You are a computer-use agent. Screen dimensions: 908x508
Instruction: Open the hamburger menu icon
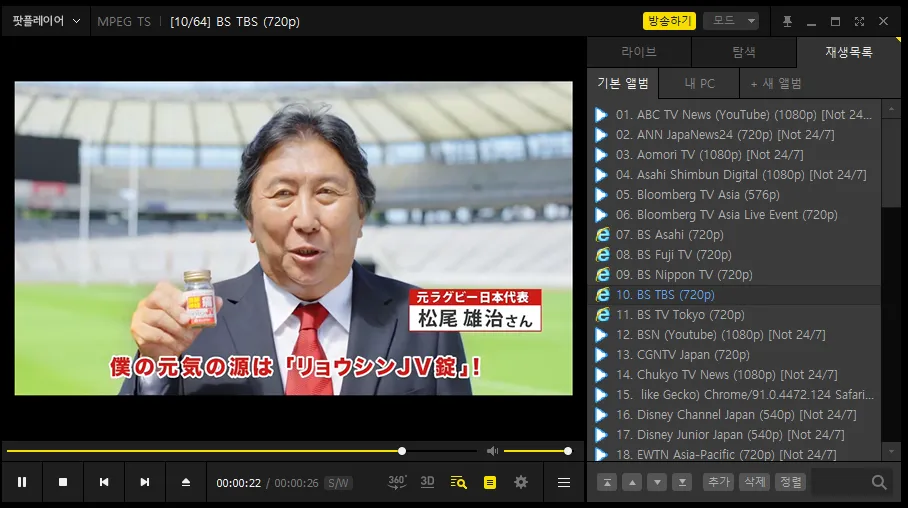coord(564,482)
